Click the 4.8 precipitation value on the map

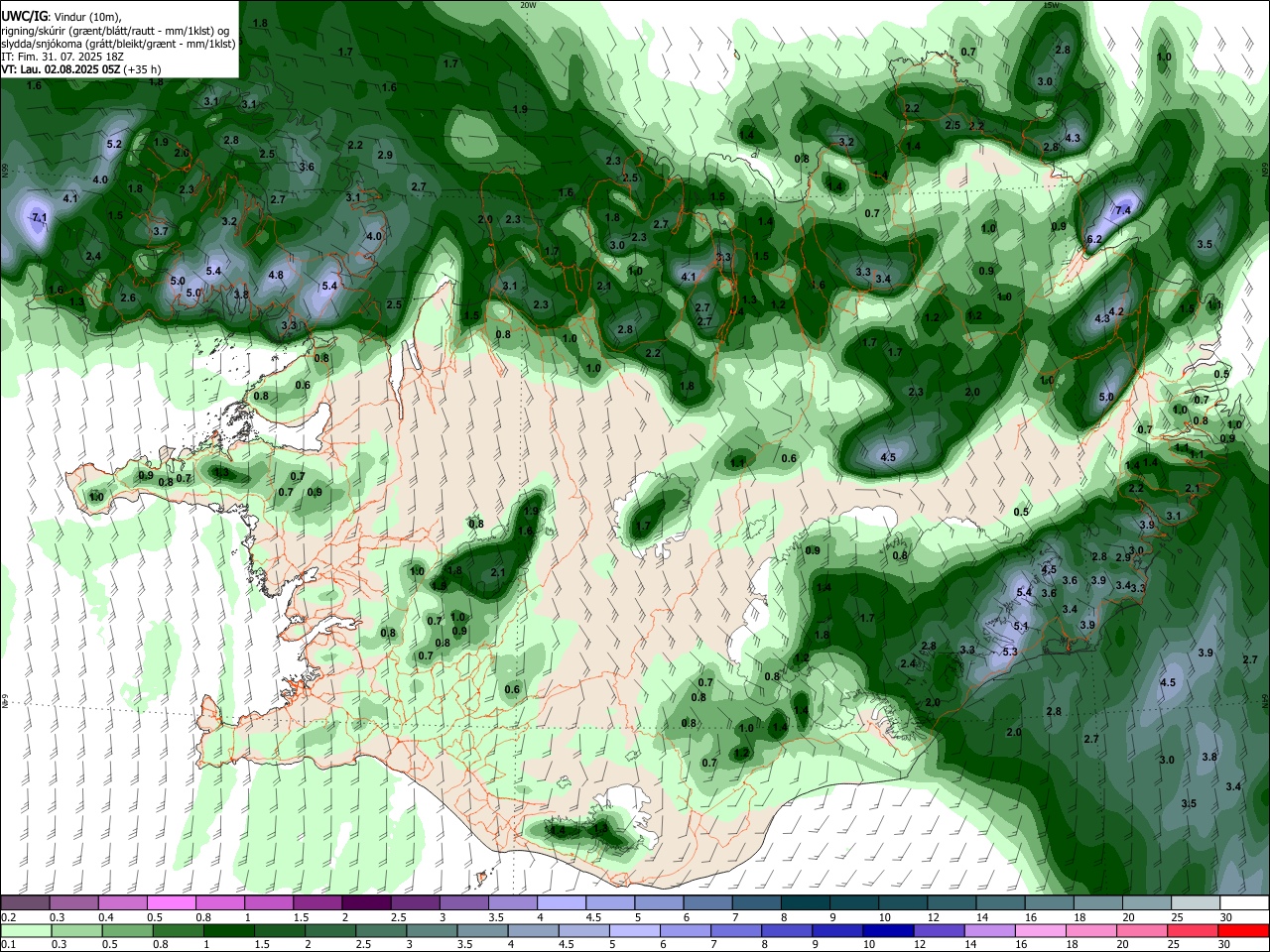pyautogui.click(x=276, y=275)
